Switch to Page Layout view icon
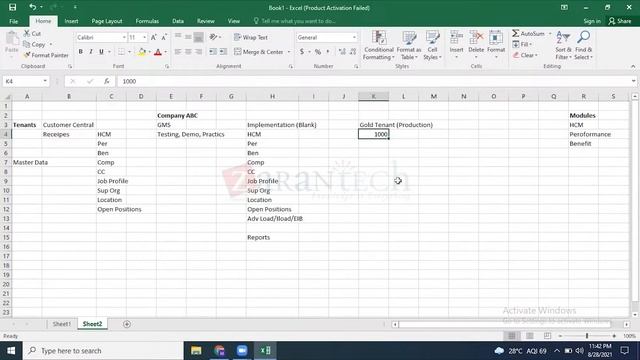Image resolution: width=640 pixels, height=360 pixels. pos(530,336)
